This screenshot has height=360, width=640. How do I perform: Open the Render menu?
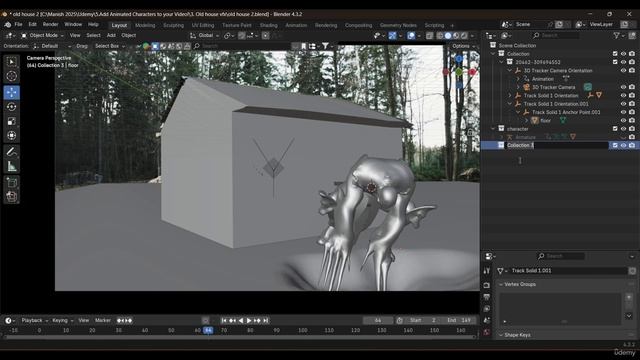pos(50,24)
